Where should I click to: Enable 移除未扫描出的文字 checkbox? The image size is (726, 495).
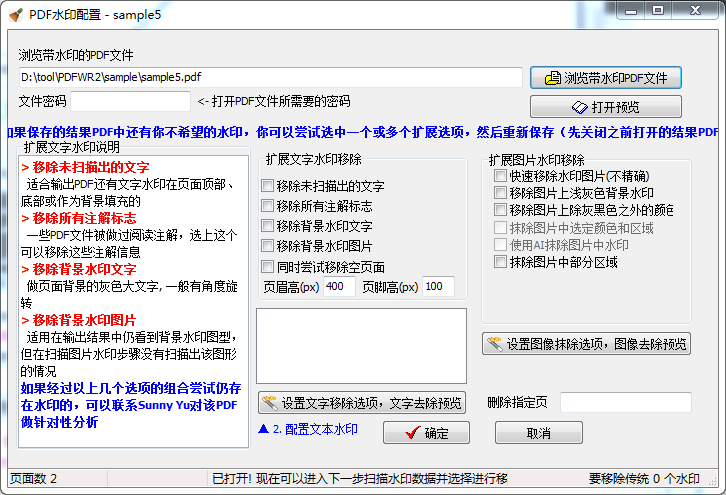tap(267, 186)
